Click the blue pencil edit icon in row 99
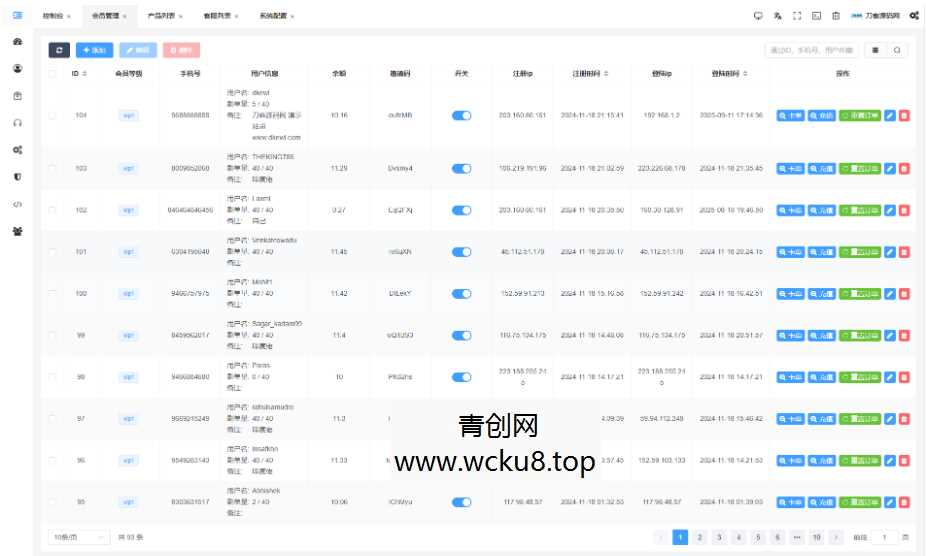Image resolution: width=926 pixels, height=556 pixels. (x=890, y=336)
